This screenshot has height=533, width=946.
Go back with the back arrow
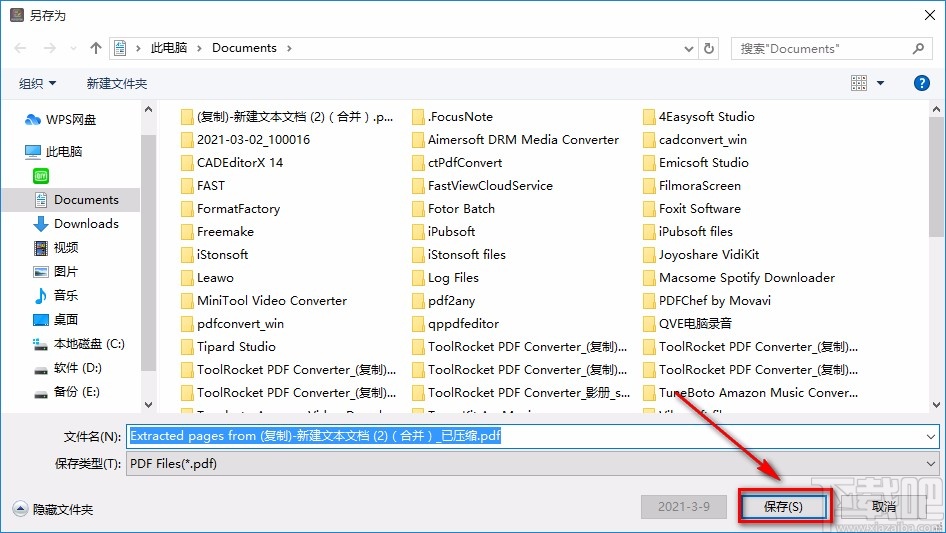(x=20, y=48)
